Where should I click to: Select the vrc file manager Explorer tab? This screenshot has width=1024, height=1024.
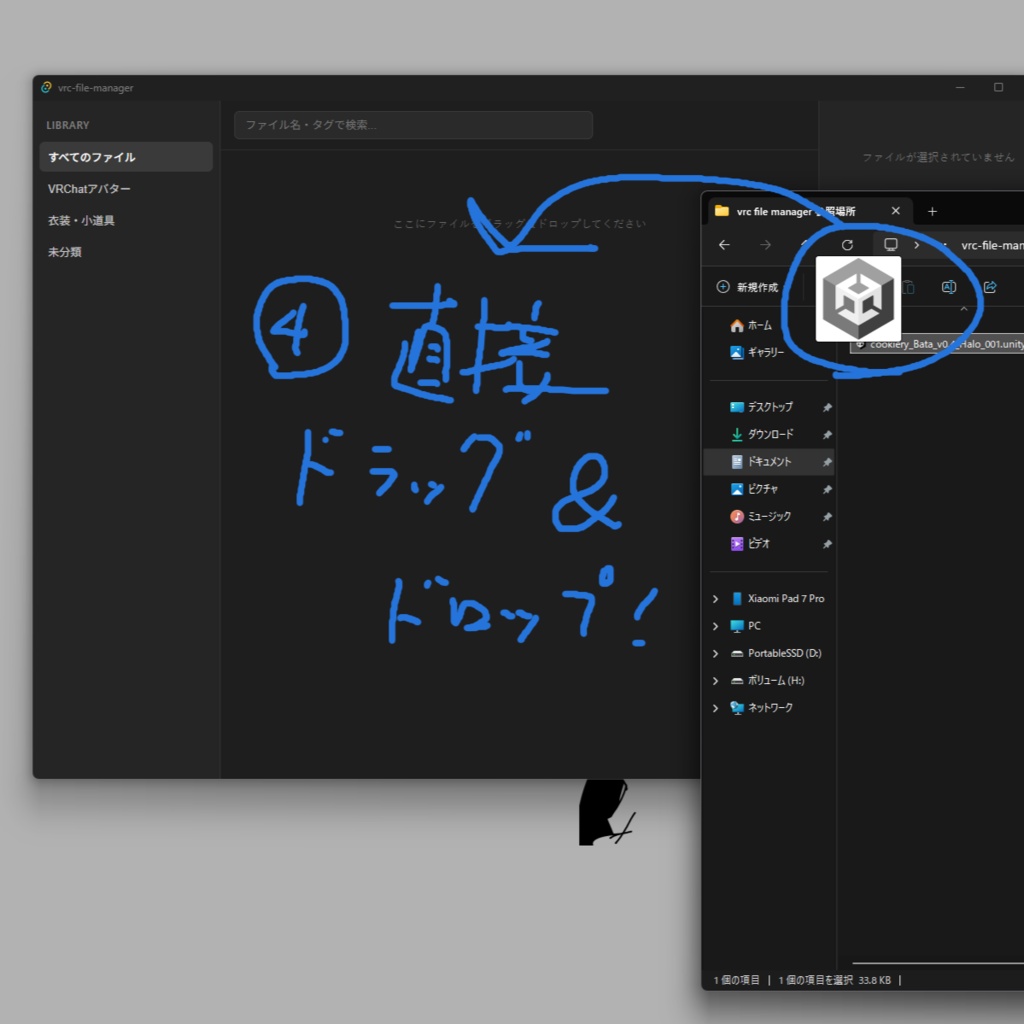pyautogui.click(x=810, y=211)
